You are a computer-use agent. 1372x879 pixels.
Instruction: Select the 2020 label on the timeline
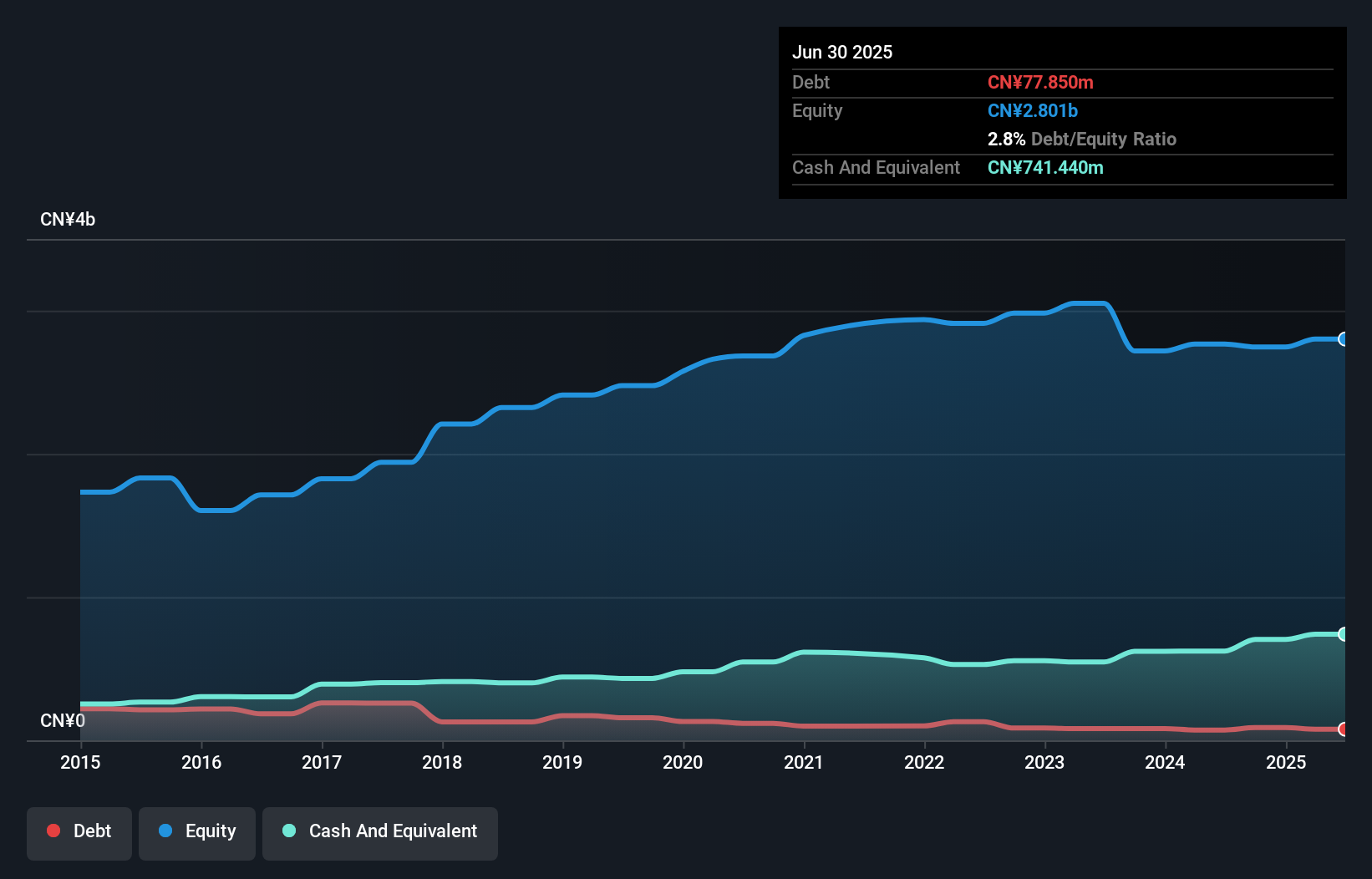pyautogui.click(x=683, y=762)
